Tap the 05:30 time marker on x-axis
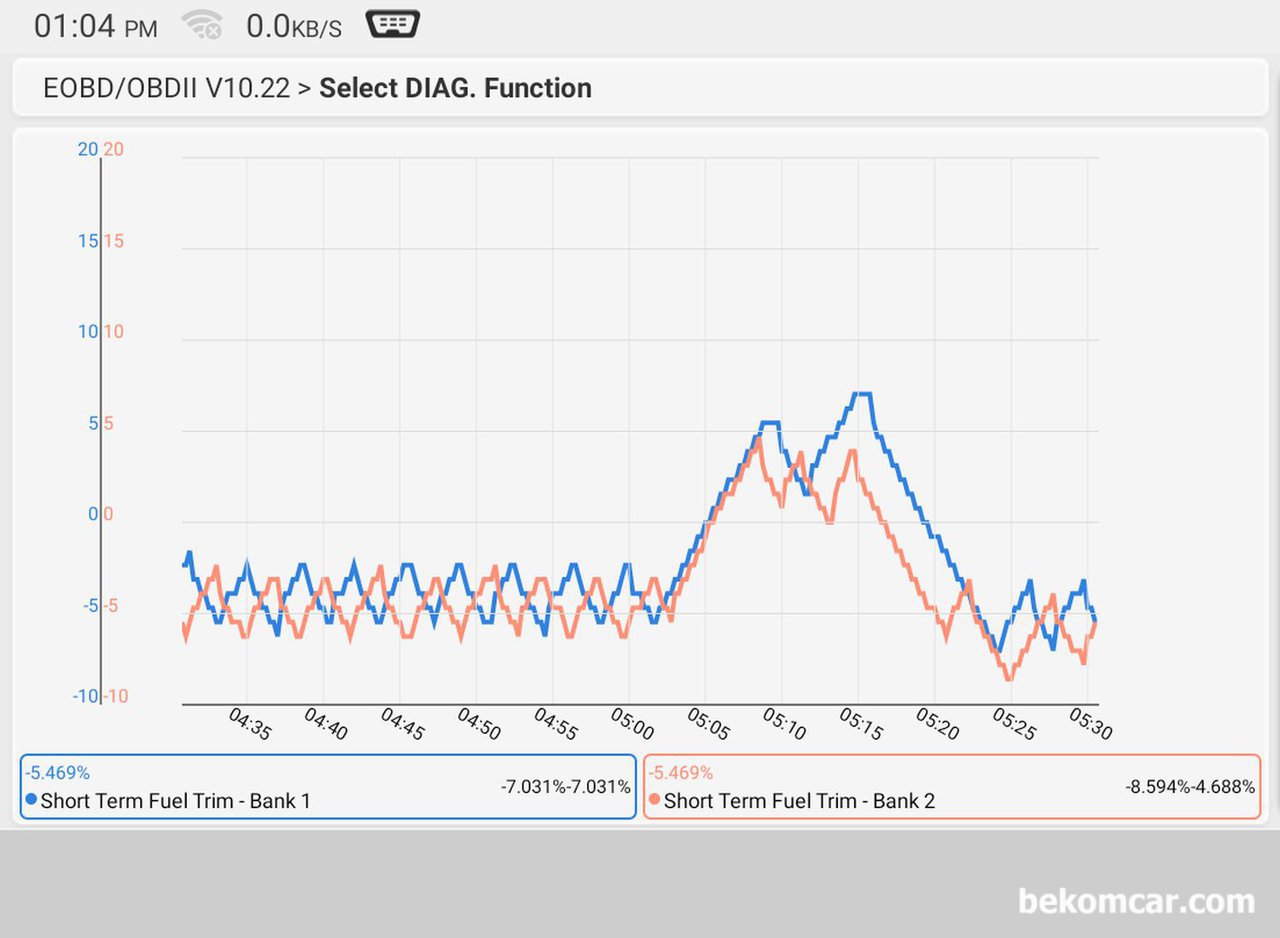This screenshot has width=1280, height=938. 1090,724
